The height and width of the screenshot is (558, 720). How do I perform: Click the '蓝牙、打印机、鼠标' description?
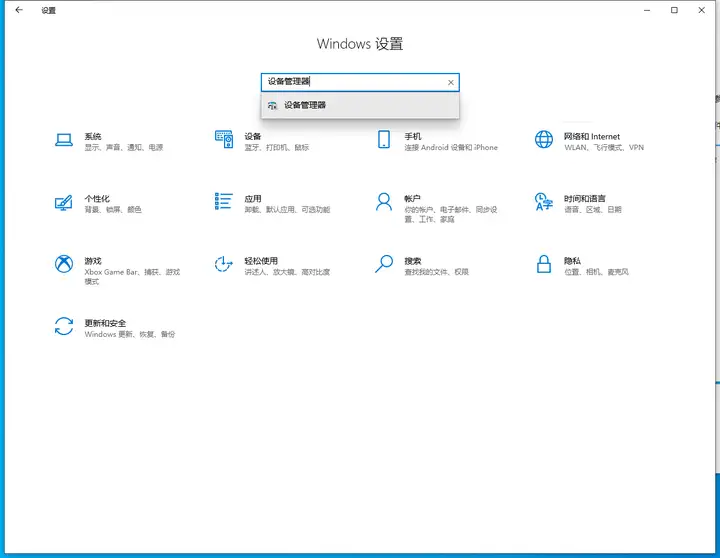276,147
